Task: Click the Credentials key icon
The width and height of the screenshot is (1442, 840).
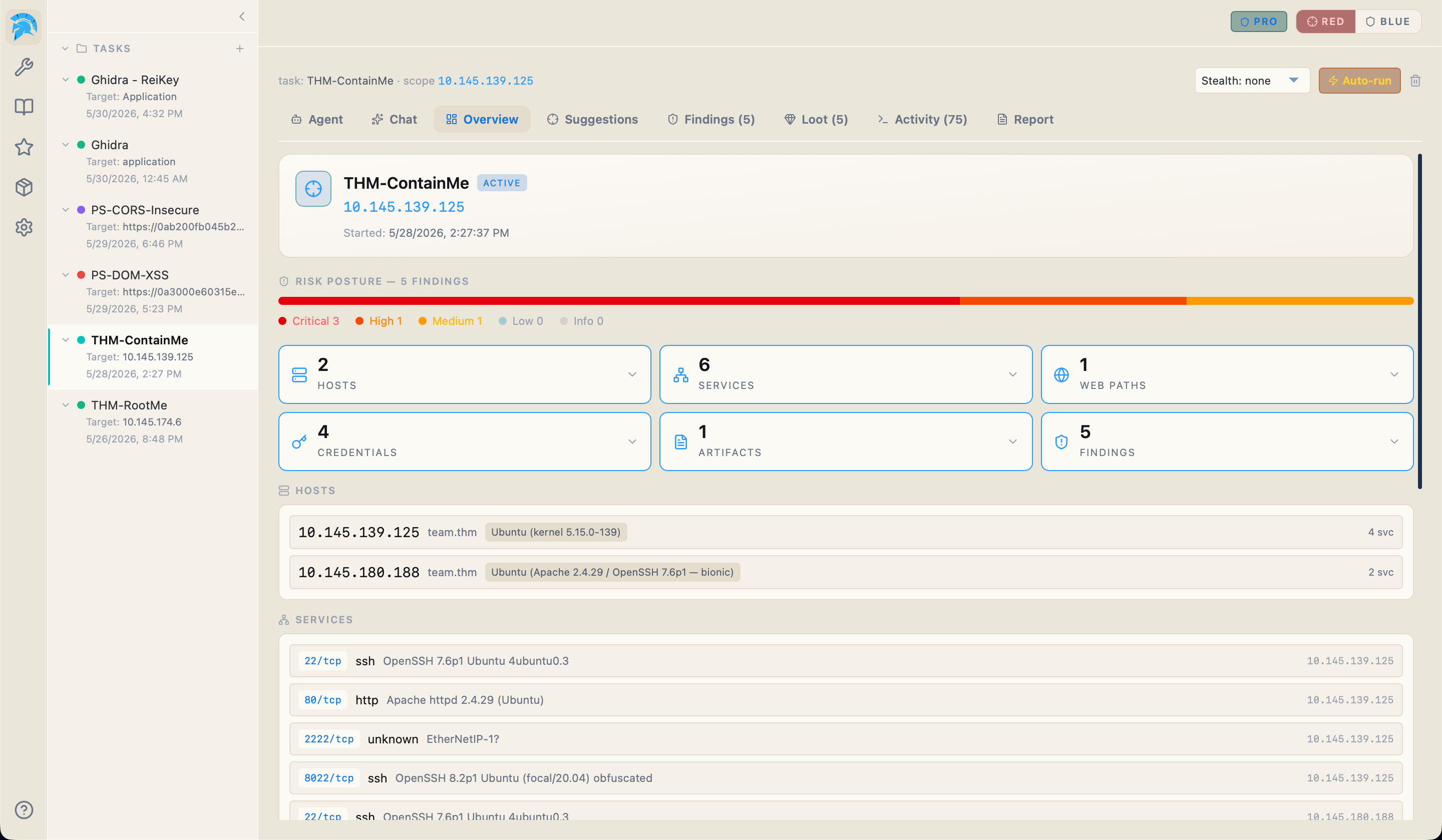Action: (299, 442)
